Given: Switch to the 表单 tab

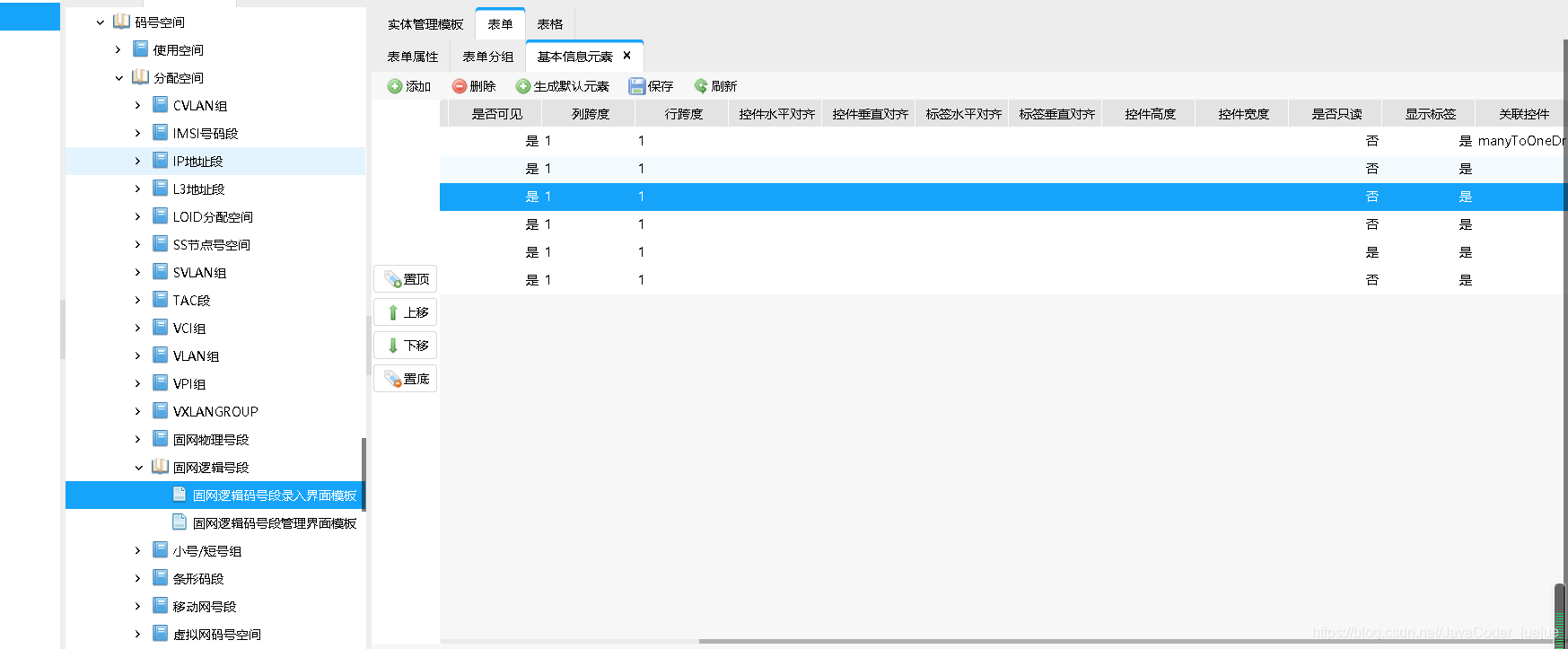Looking at the screenshot, I should pyautogui.click(x=500, y=24).
